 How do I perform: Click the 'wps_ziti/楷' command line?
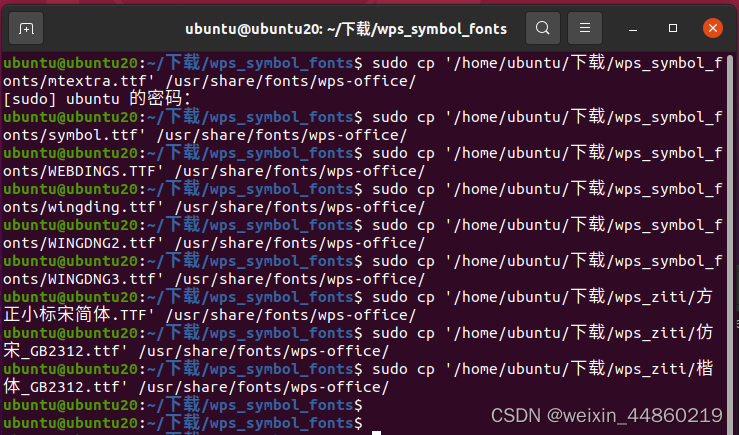(x=358, y=369)
